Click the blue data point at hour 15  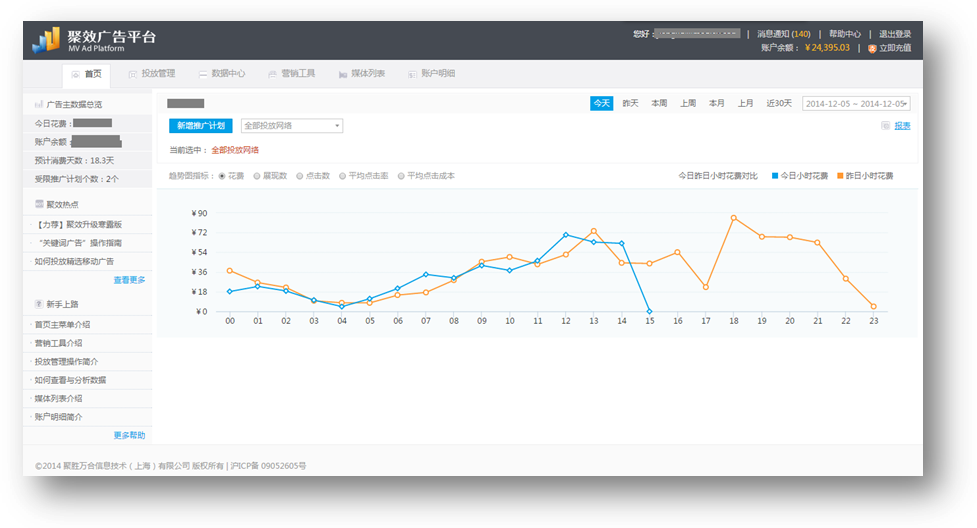pos(649,311)
